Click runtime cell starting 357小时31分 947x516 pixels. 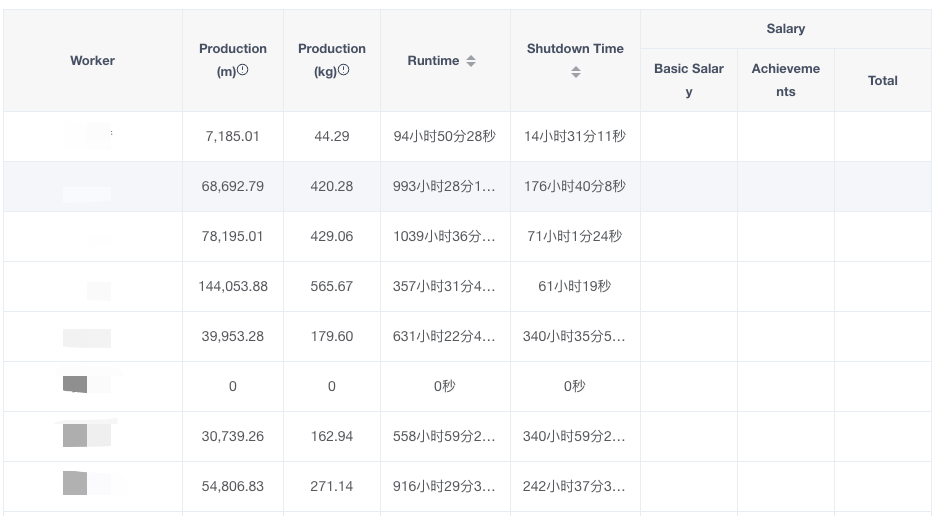[x=445, y=287]
